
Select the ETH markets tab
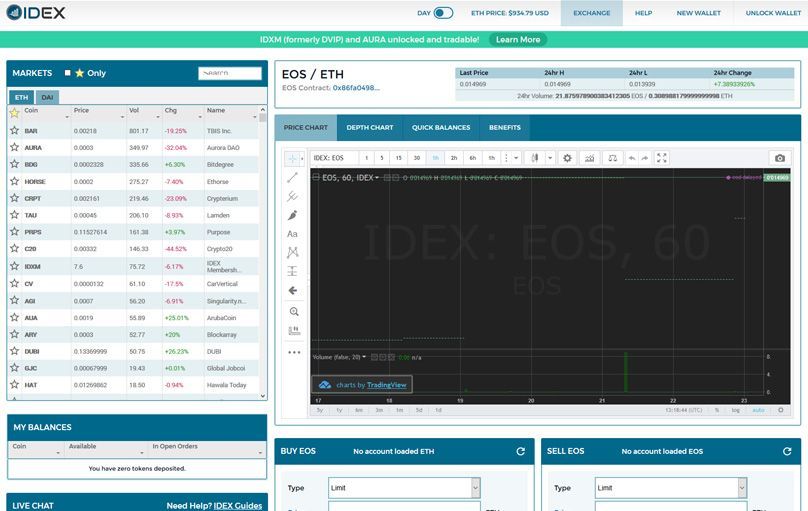click(22, 97)
